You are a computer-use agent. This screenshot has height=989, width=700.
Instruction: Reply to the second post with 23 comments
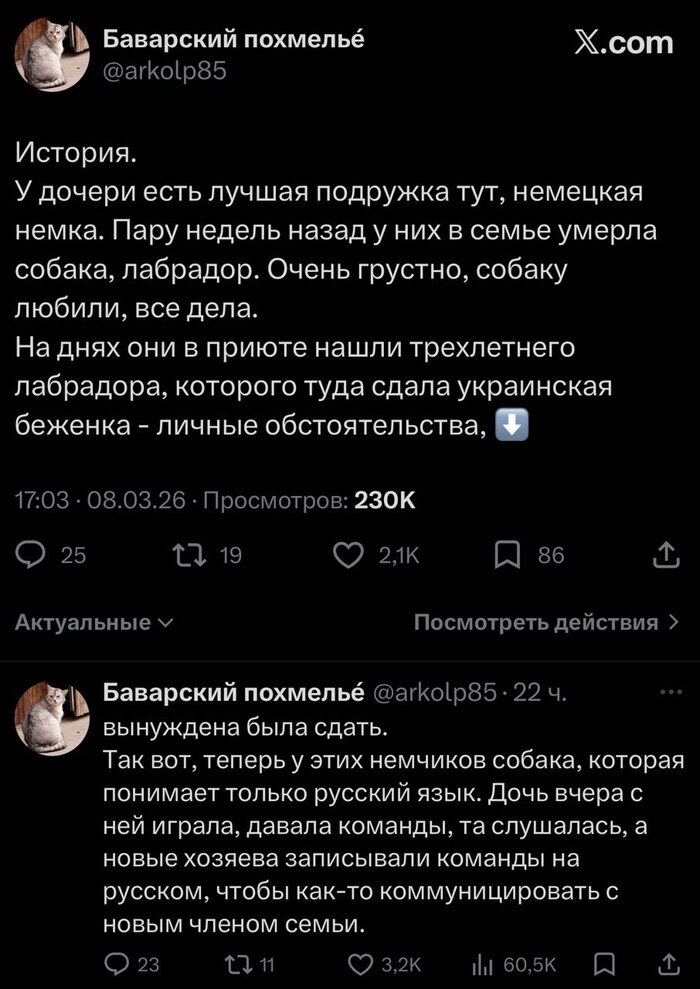119,963
